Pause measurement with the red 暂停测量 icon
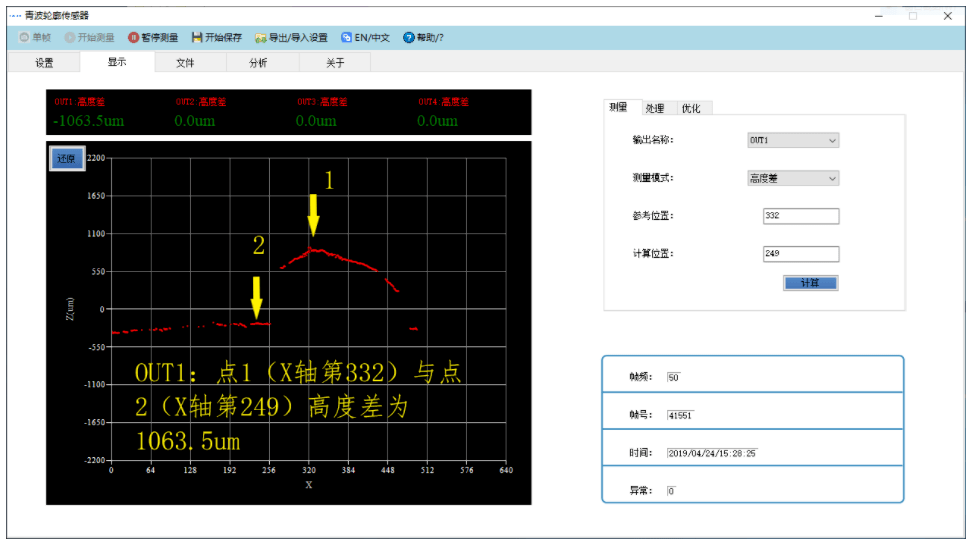The height and width of the screenshot is (545, 972). pyautogui.click(x=133, y=38)
